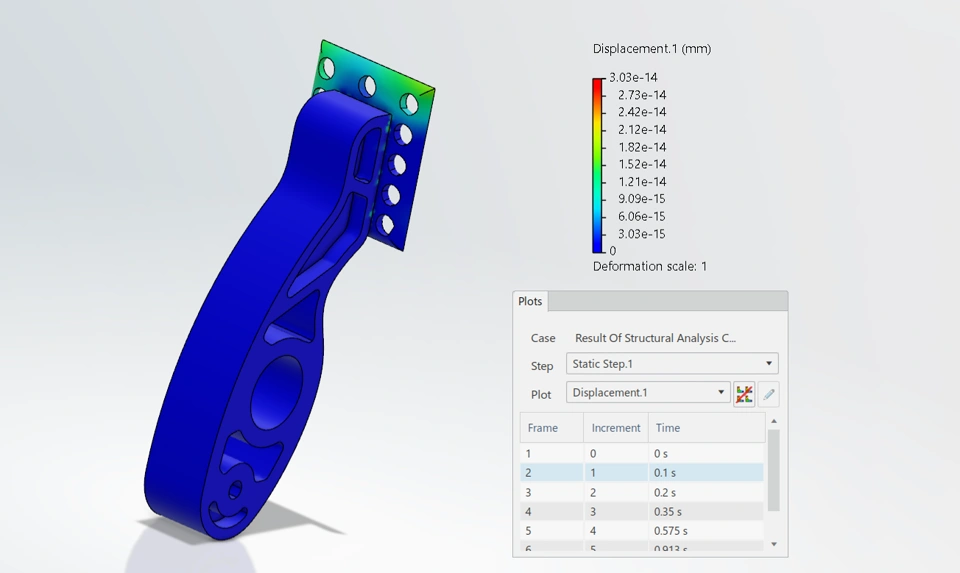960x573 pixels.
Task: Click the Displacement.1 (mm) legend title
Action: point(652,49)
